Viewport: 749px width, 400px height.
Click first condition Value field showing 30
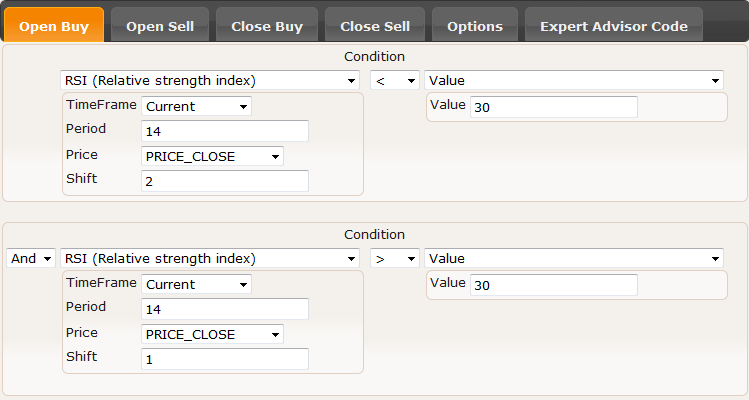[554, 107]
